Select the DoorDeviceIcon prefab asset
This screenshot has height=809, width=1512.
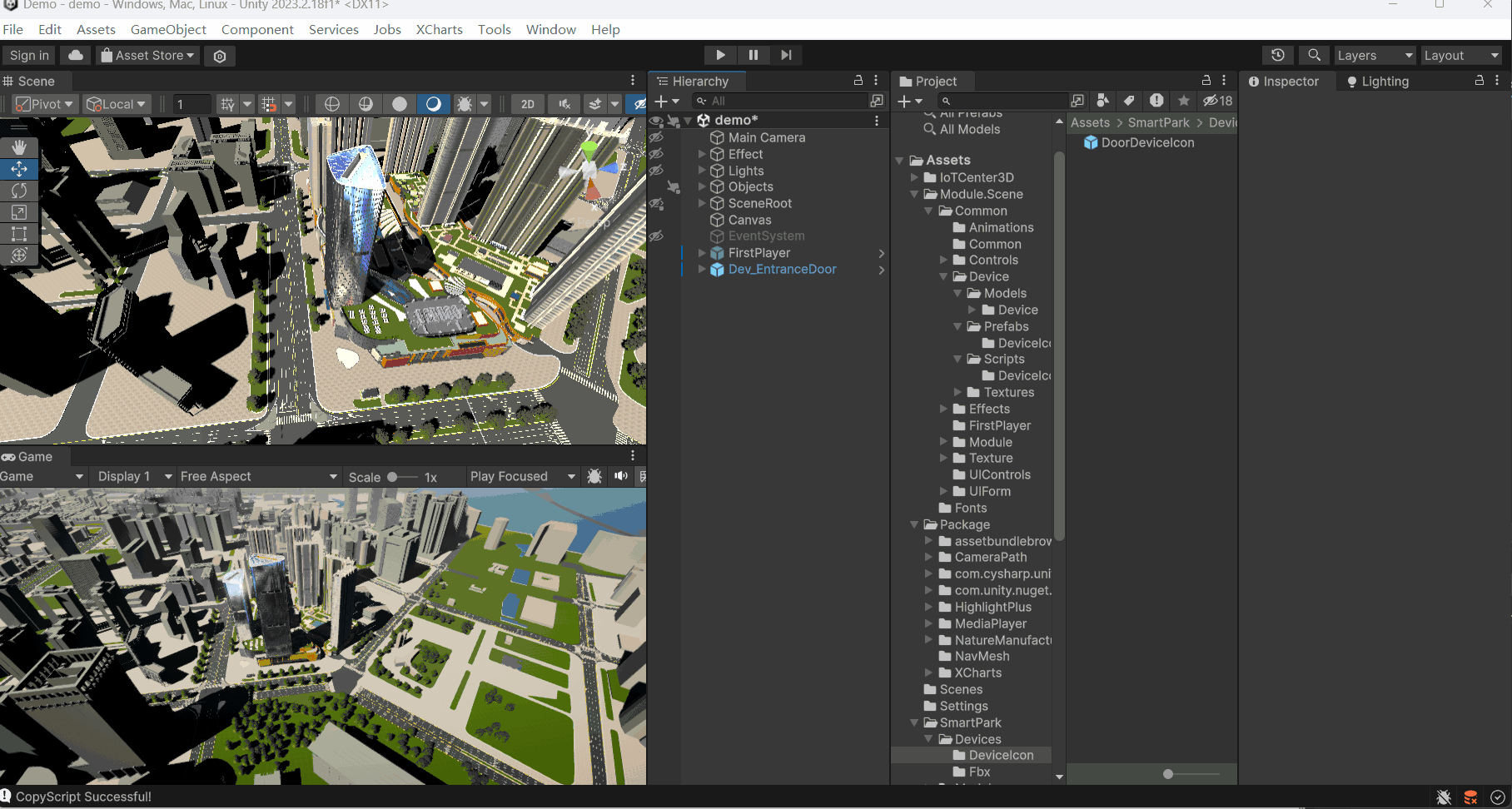point(1146,142)
